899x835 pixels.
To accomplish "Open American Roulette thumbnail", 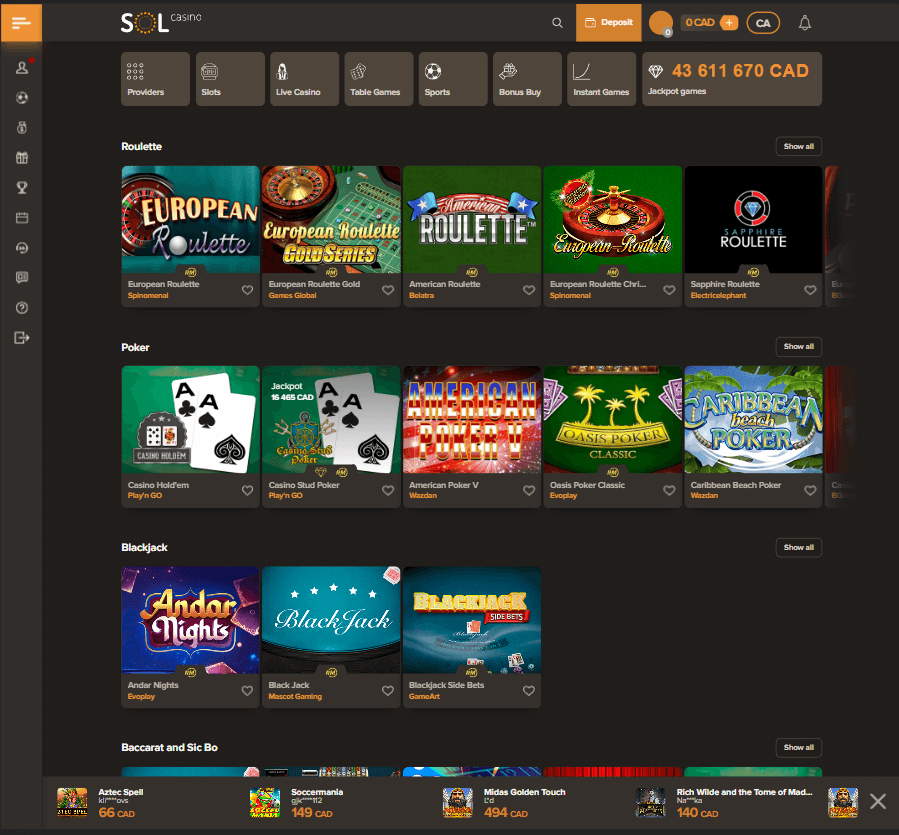I will (x=472, y=219).
